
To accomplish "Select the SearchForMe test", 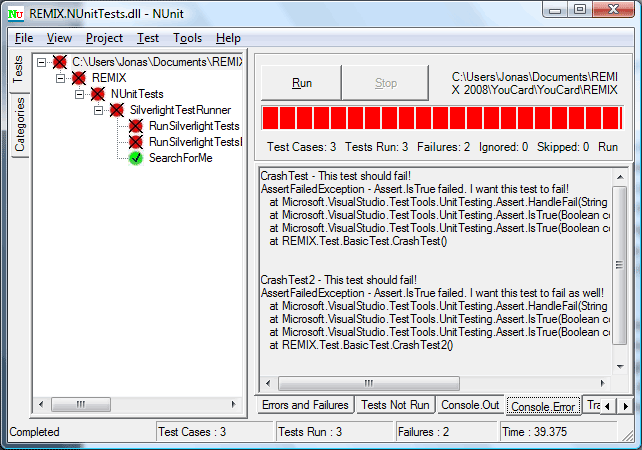I will pyautogui.click(x=181, y=158).
